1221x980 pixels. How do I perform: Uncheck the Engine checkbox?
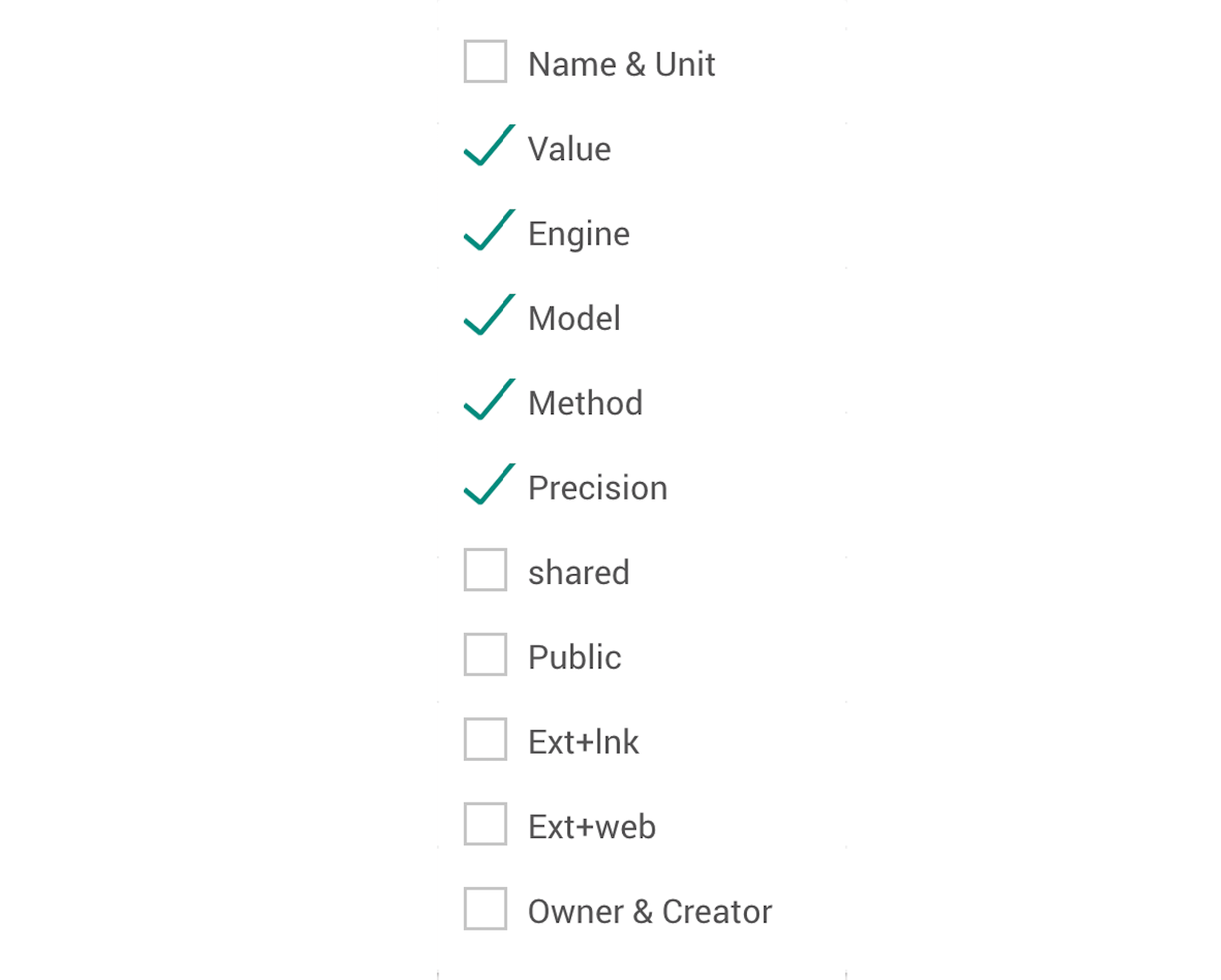click(488, 232)
